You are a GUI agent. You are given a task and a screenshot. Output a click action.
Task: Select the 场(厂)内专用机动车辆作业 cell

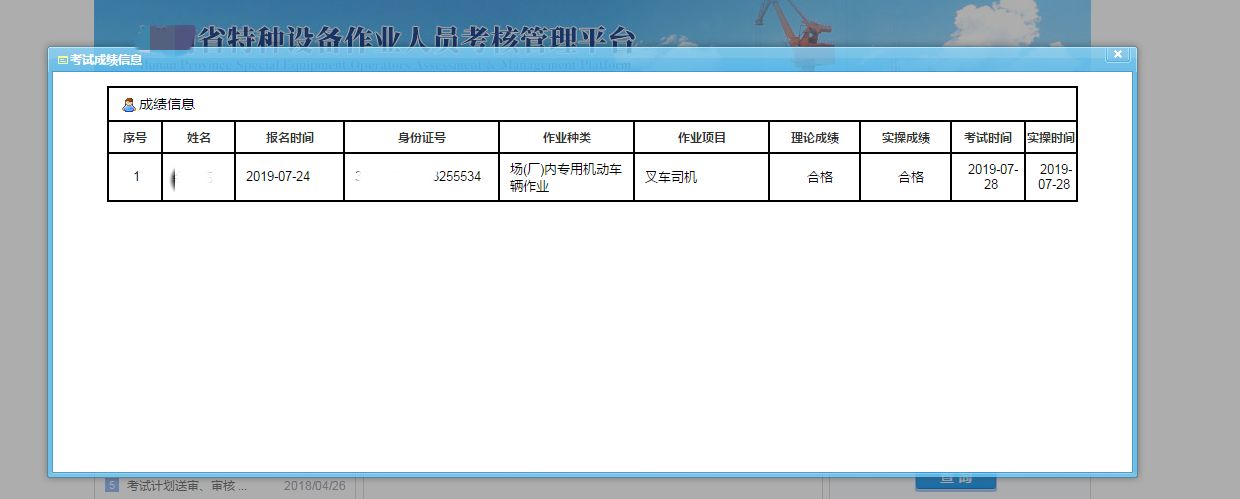coord(567,177)
